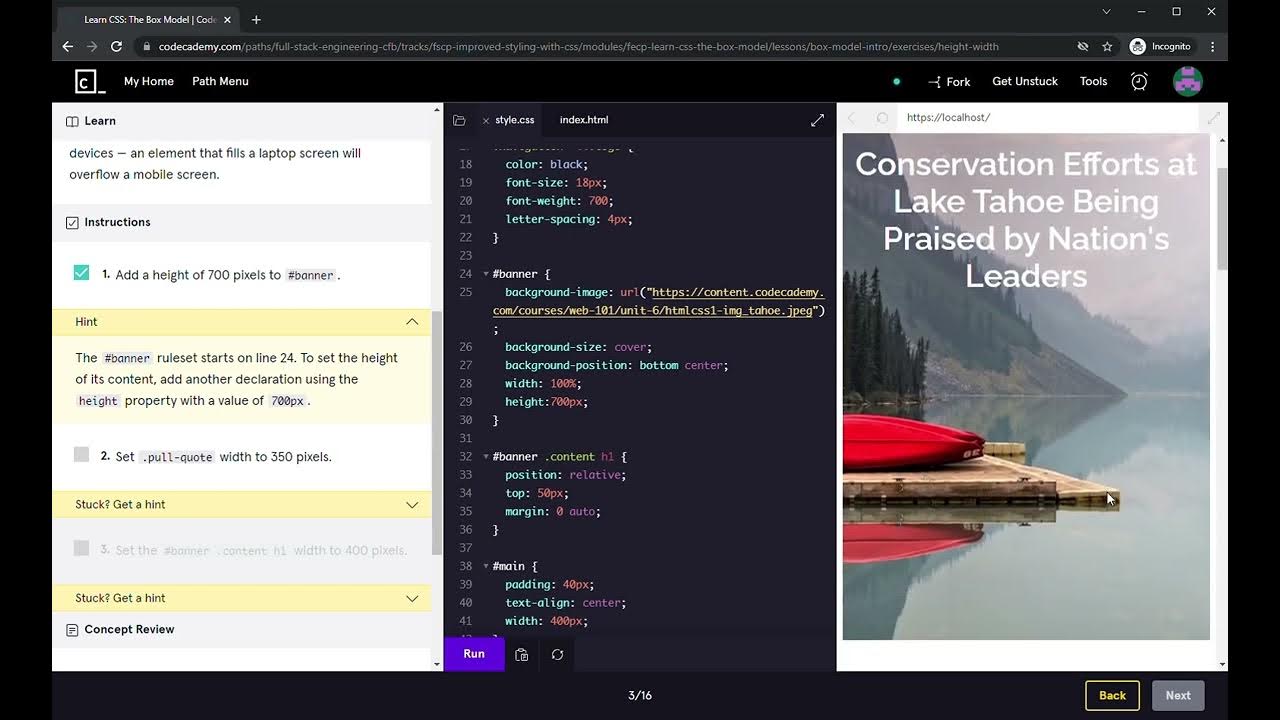Screen dimensions: 1280x720
Task: Click the Back button
Action: pos(1112,696)
